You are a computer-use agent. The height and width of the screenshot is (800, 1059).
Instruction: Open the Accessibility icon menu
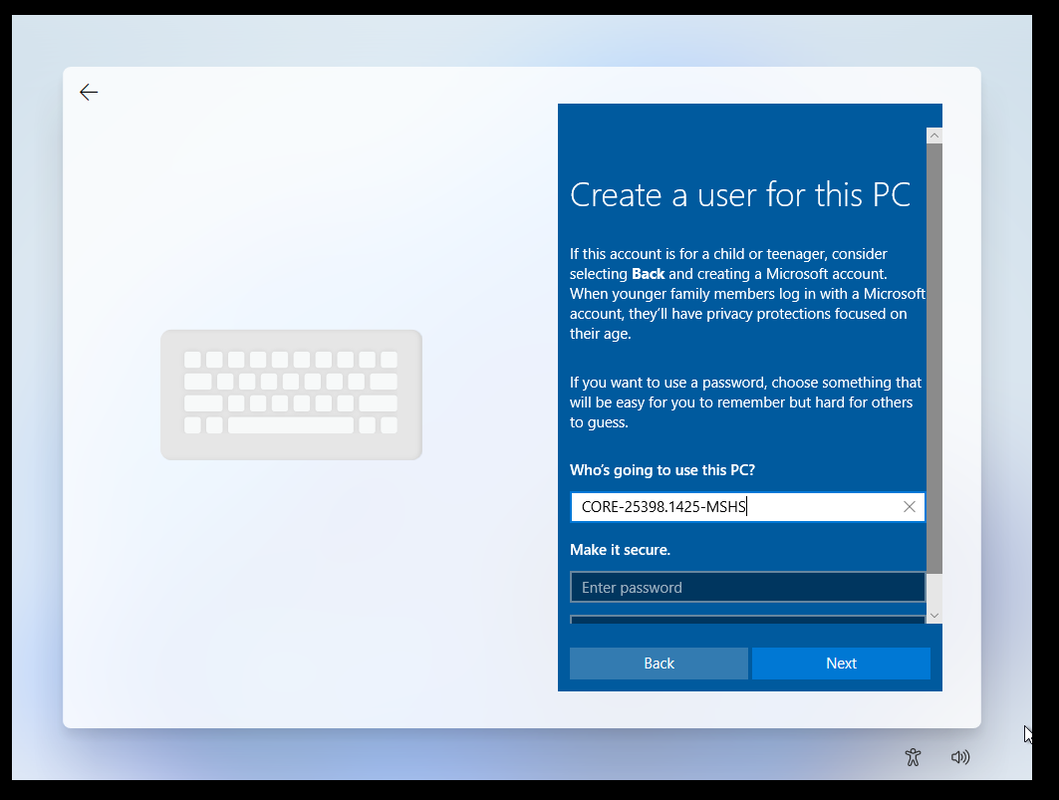click(x=913, y=757)
